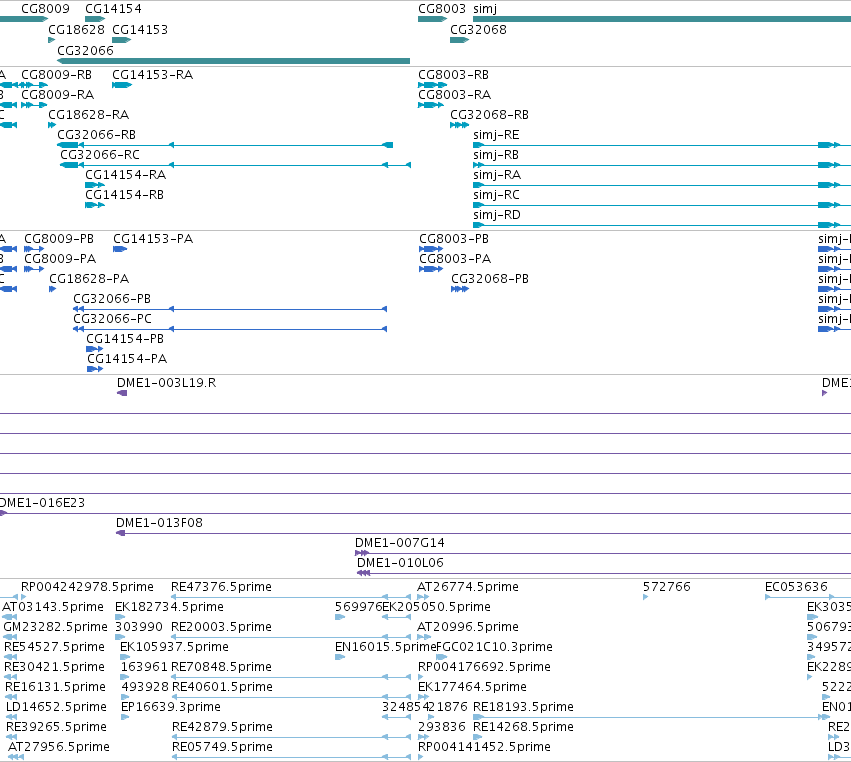Click EST EK182734.5prime
The height and width of the screenshot is (762, 851).
(x=169, y=607)
